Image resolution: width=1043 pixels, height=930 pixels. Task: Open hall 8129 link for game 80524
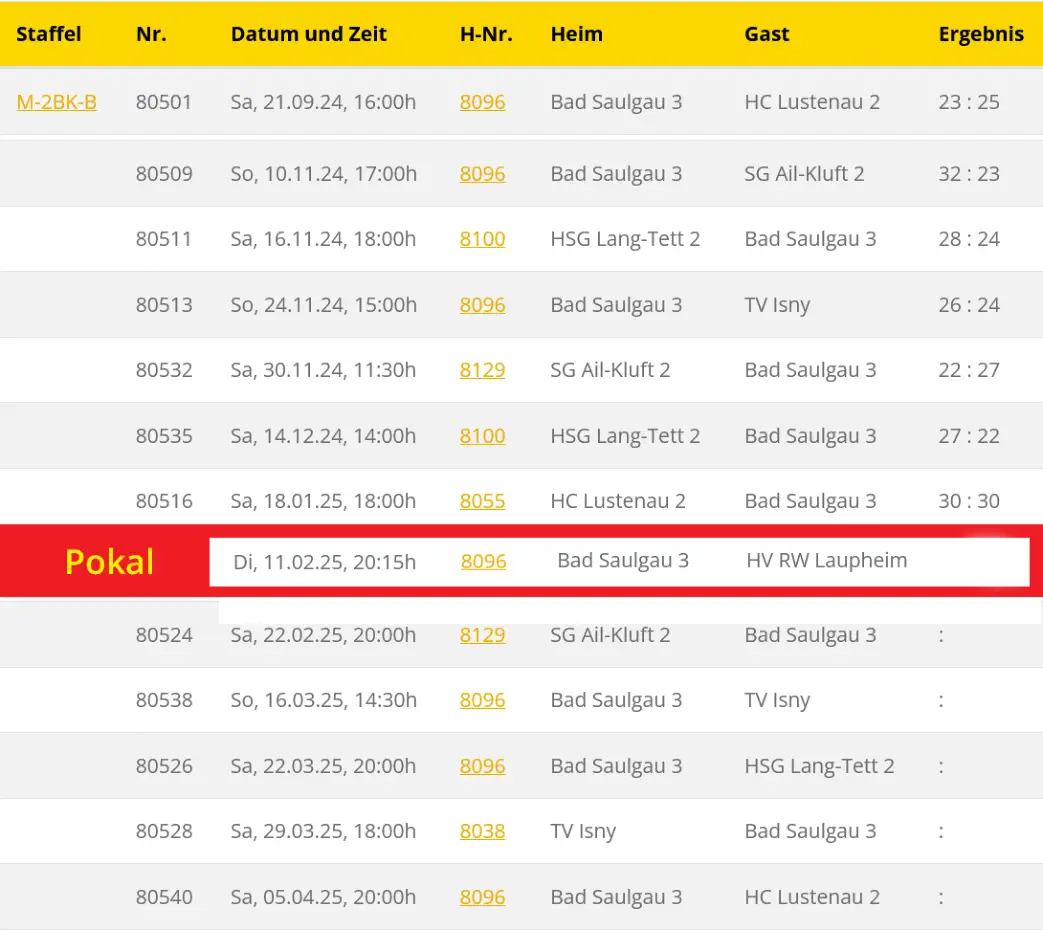click(x=482, y=635)
